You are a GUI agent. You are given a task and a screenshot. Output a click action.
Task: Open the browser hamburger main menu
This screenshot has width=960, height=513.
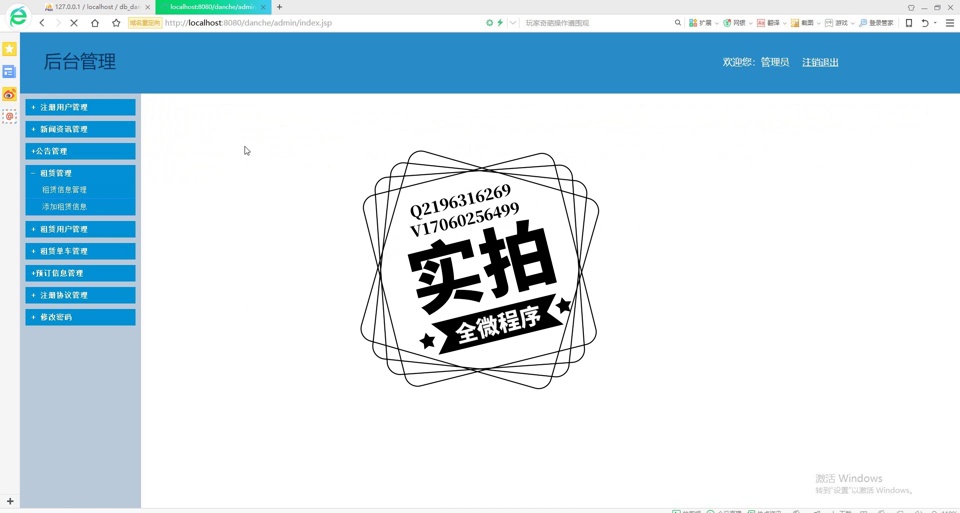click(x=949, y=23)
